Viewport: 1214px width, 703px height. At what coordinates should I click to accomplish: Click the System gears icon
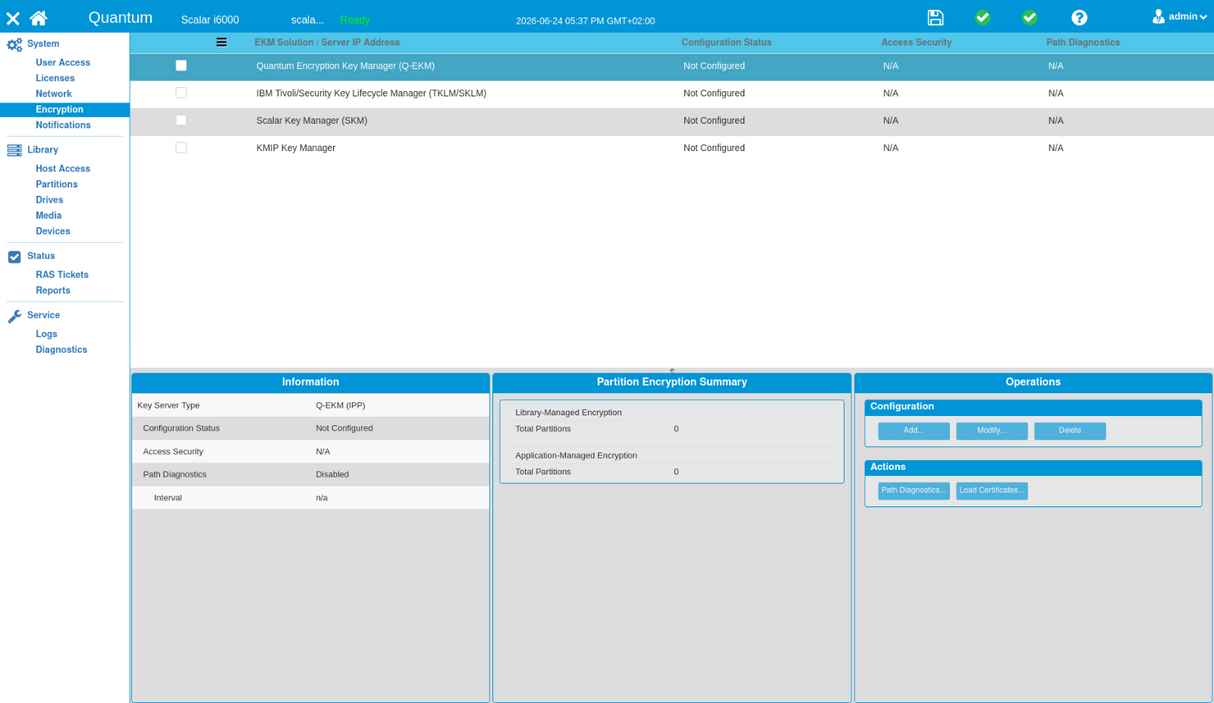(14, 44)
